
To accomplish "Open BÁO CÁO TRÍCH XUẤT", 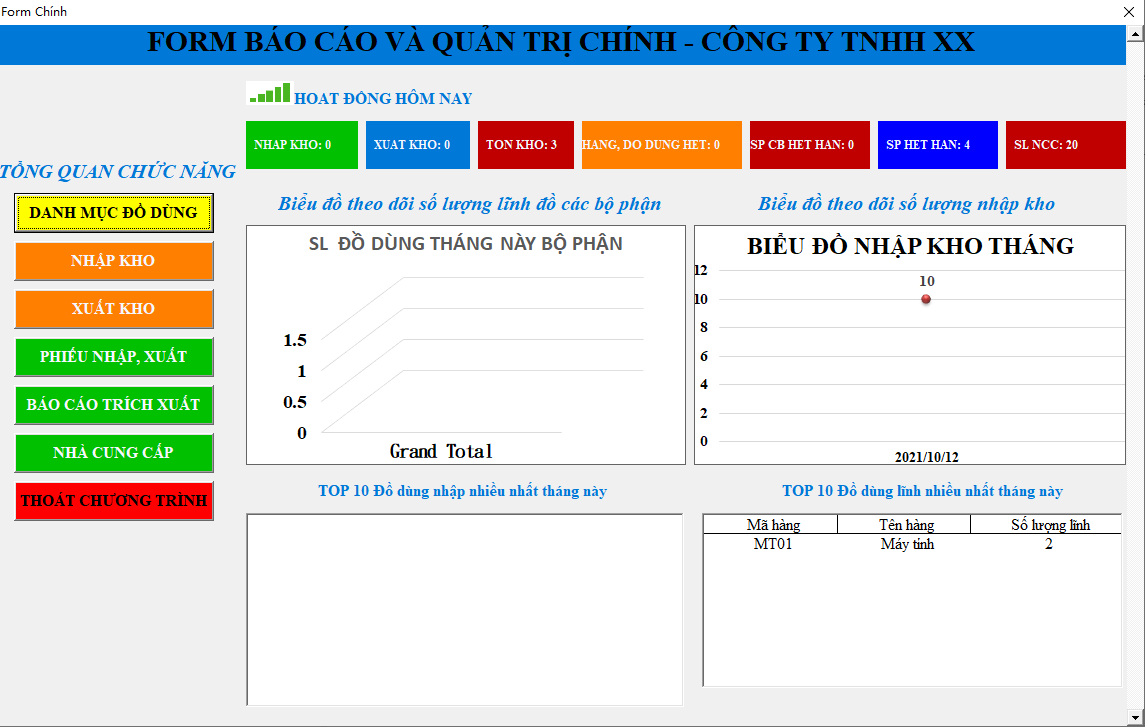I will coord(114,405).
